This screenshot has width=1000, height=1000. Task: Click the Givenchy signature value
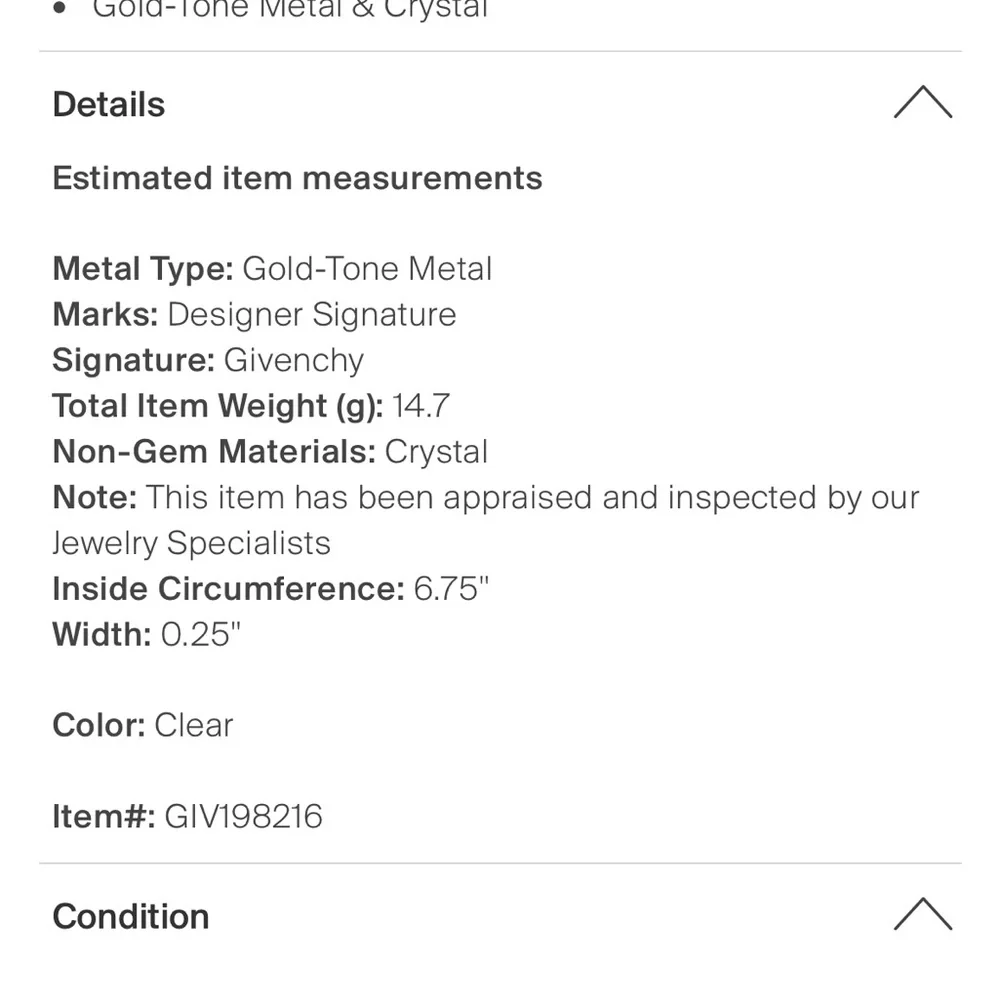click(293, 360)
